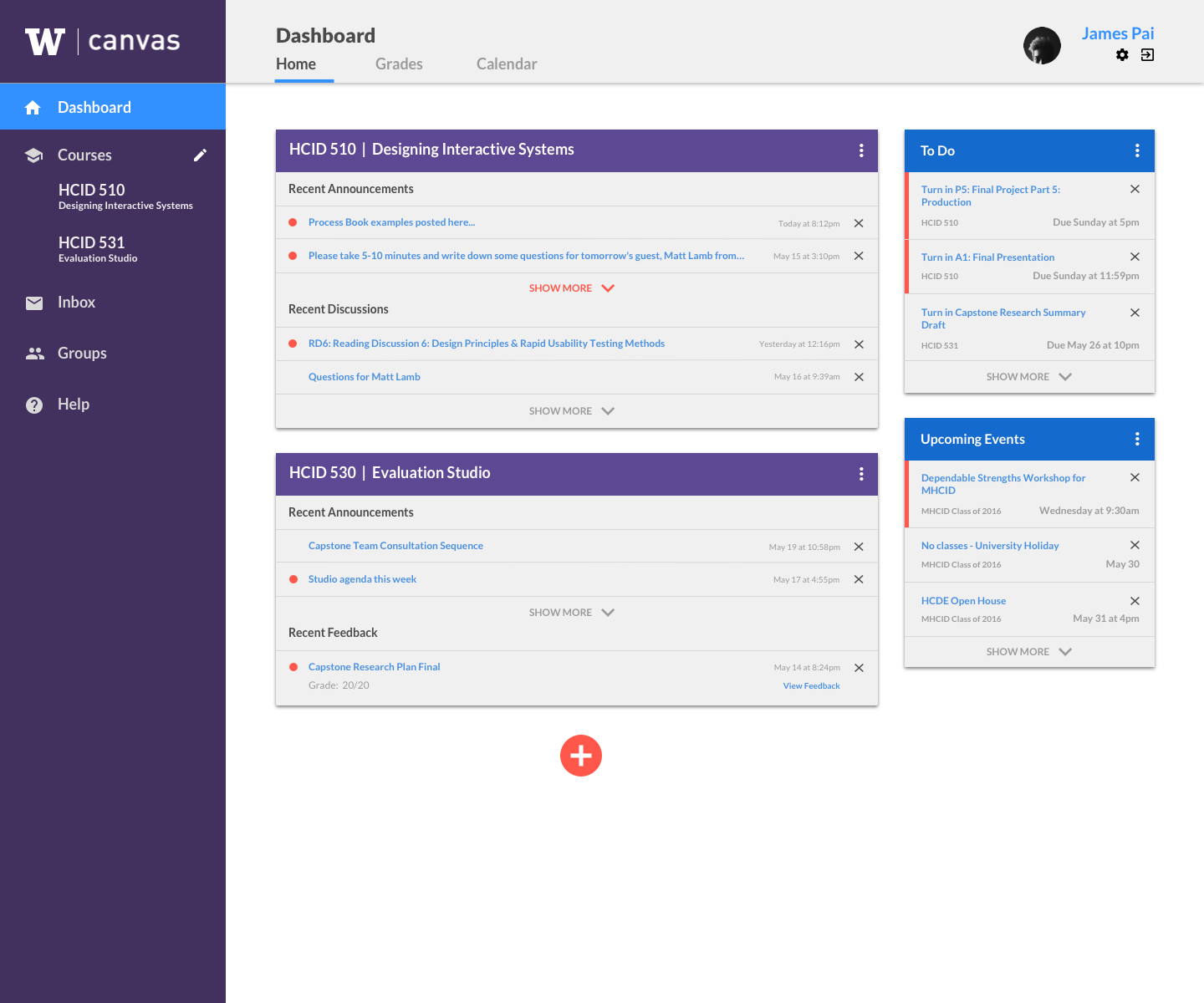Open the Upcoming Events options menu

[1137, 439]
